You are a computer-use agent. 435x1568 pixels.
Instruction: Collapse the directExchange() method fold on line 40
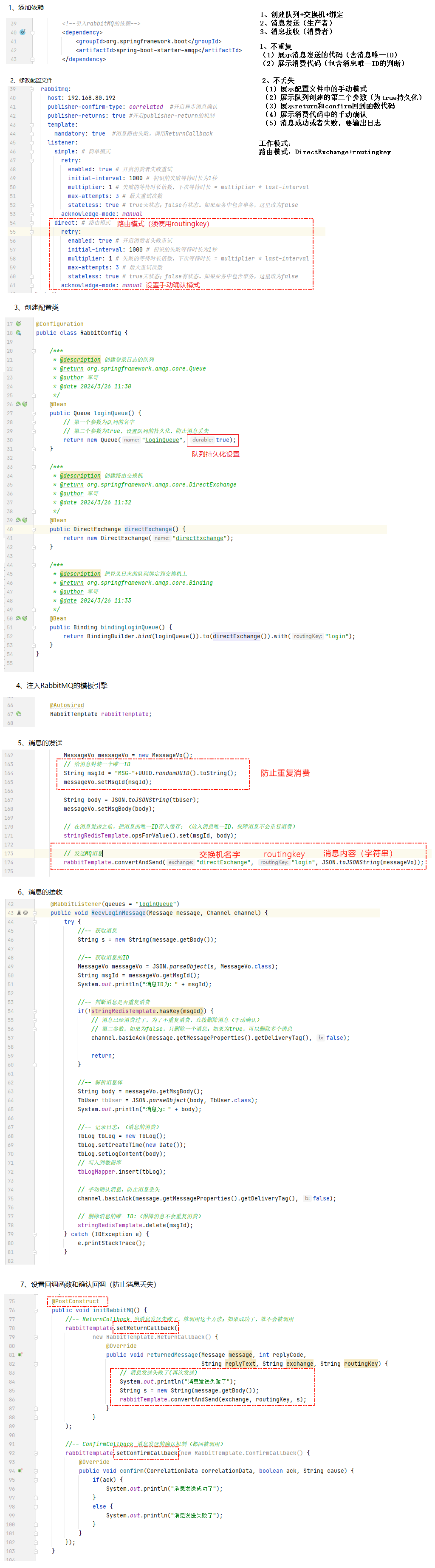33,529
